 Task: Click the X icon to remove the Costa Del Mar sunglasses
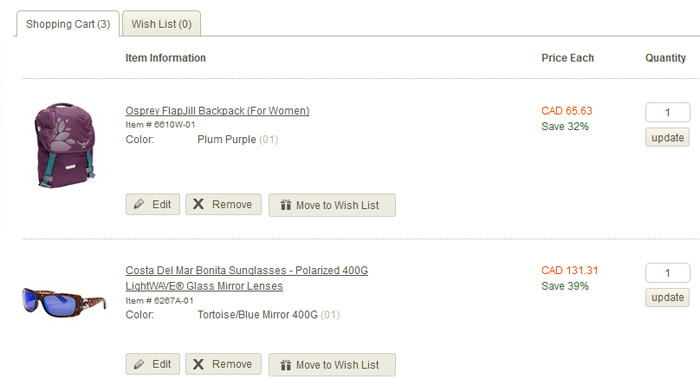198,364
